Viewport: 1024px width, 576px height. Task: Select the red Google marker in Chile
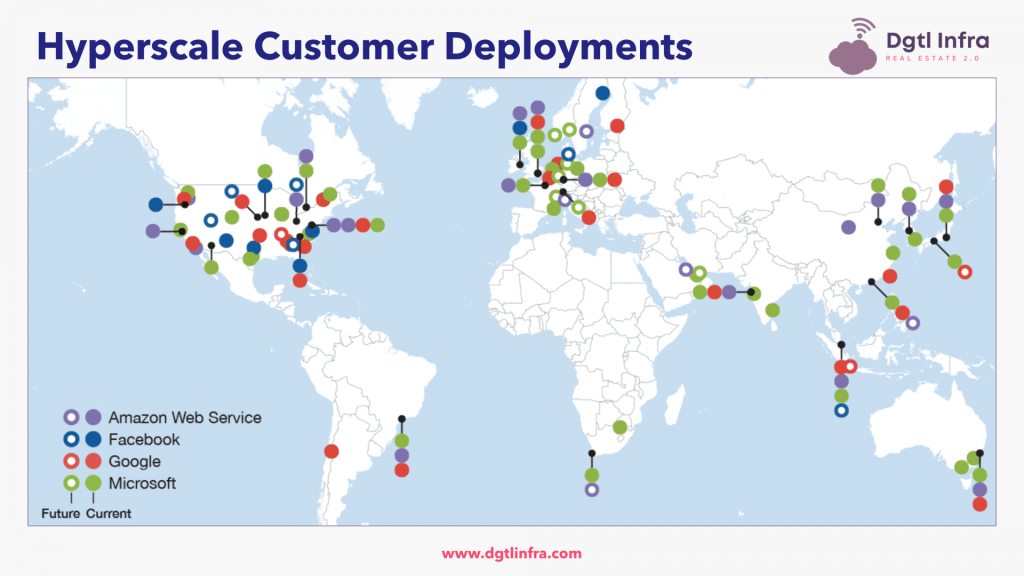coord(331,451)
